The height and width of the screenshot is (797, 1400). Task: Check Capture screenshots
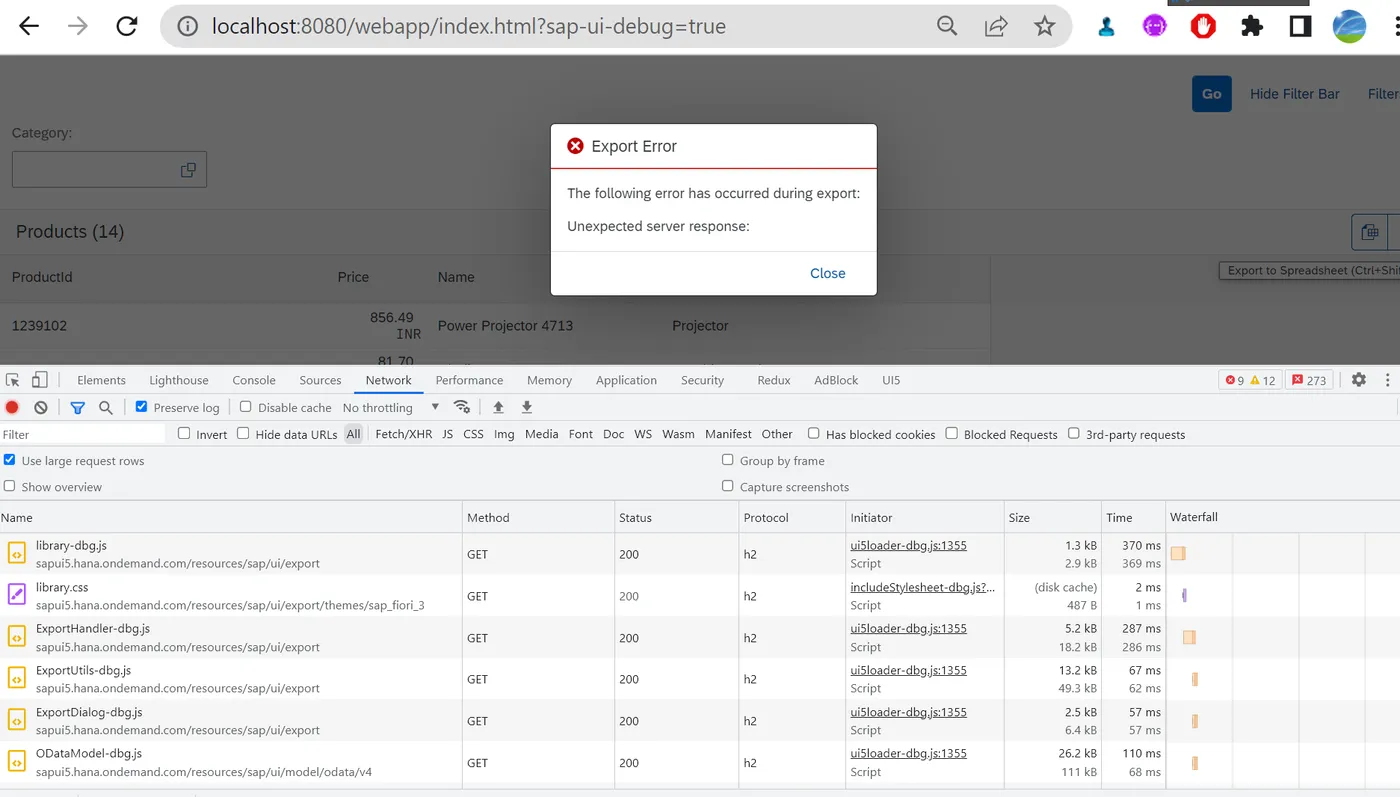tap(728, 486)
